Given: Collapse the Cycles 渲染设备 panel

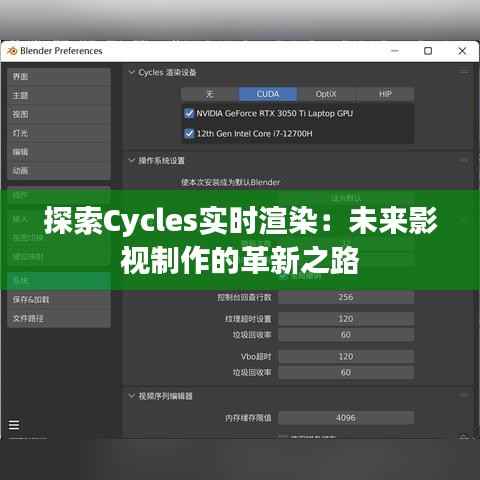Looking at the screenshot, I should tap(132, 72).
